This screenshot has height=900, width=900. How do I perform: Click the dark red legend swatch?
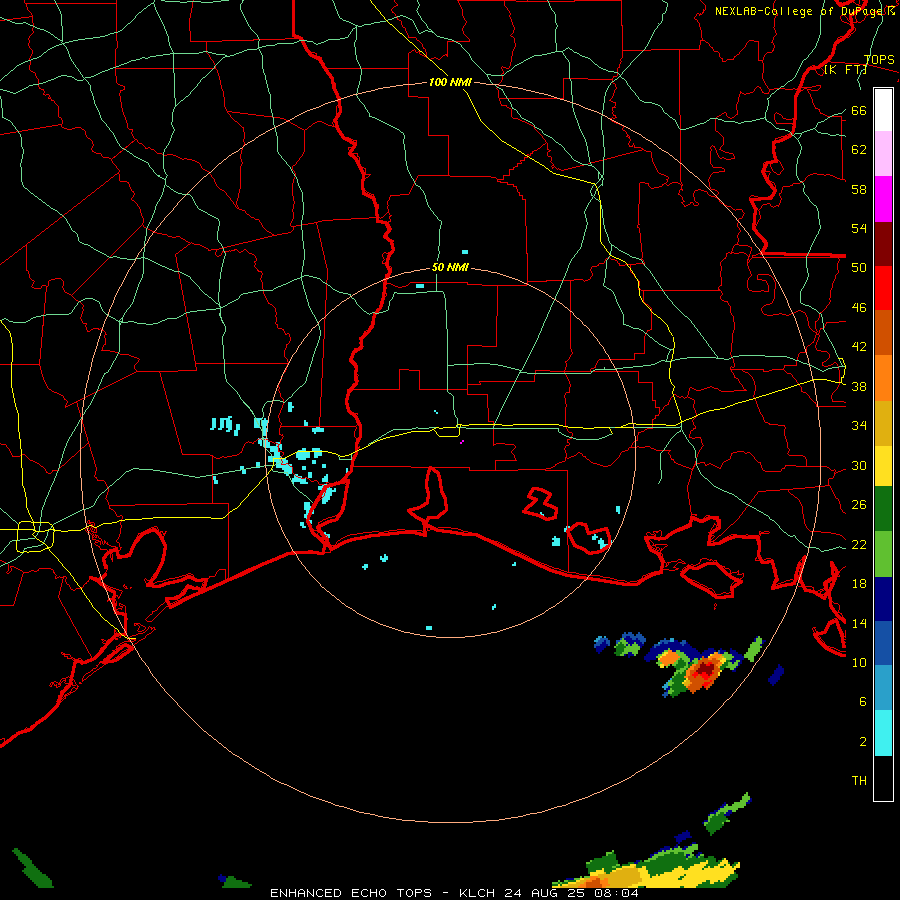(x=883, y=244)
